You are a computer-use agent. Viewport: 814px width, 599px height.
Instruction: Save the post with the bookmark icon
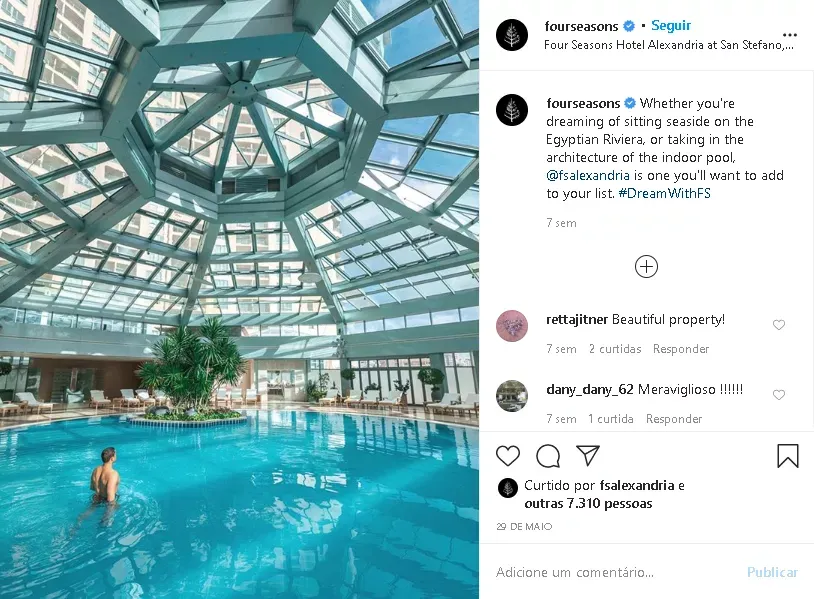tap(788, 456)
